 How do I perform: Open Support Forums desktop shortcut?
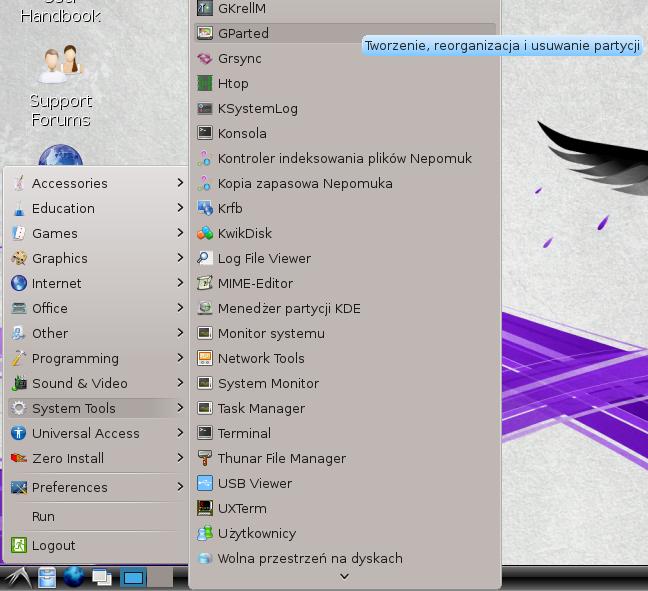pyautogui.click(x=61, y=86)
